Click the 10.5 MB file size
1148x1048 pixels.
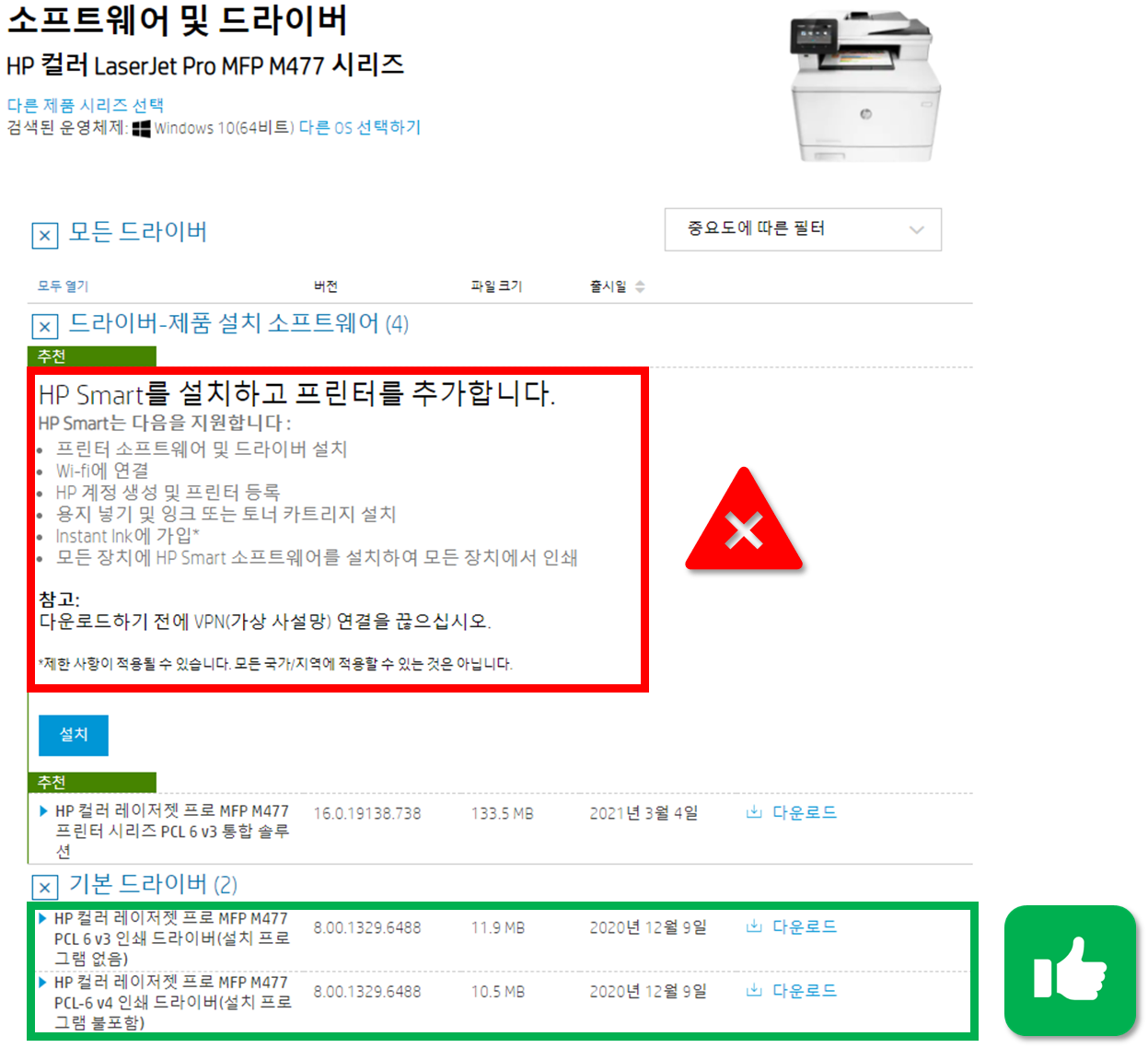498,992
